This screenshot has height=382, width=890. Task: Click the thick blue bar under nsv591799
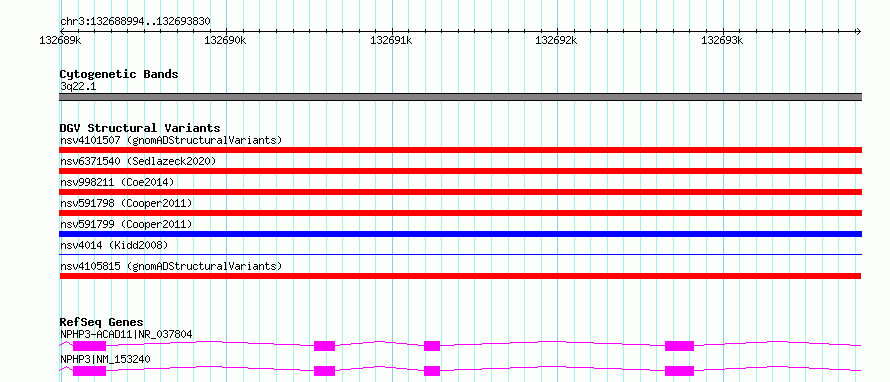[x=460, y=234]
